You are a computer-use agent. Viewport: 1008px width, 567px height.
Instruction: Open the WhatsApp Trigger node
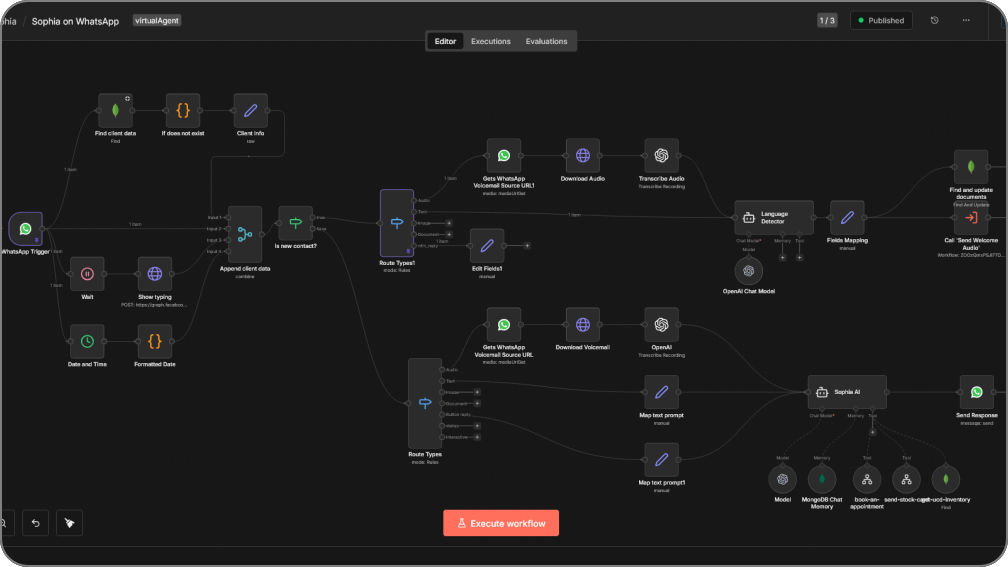tap(25, 229)
